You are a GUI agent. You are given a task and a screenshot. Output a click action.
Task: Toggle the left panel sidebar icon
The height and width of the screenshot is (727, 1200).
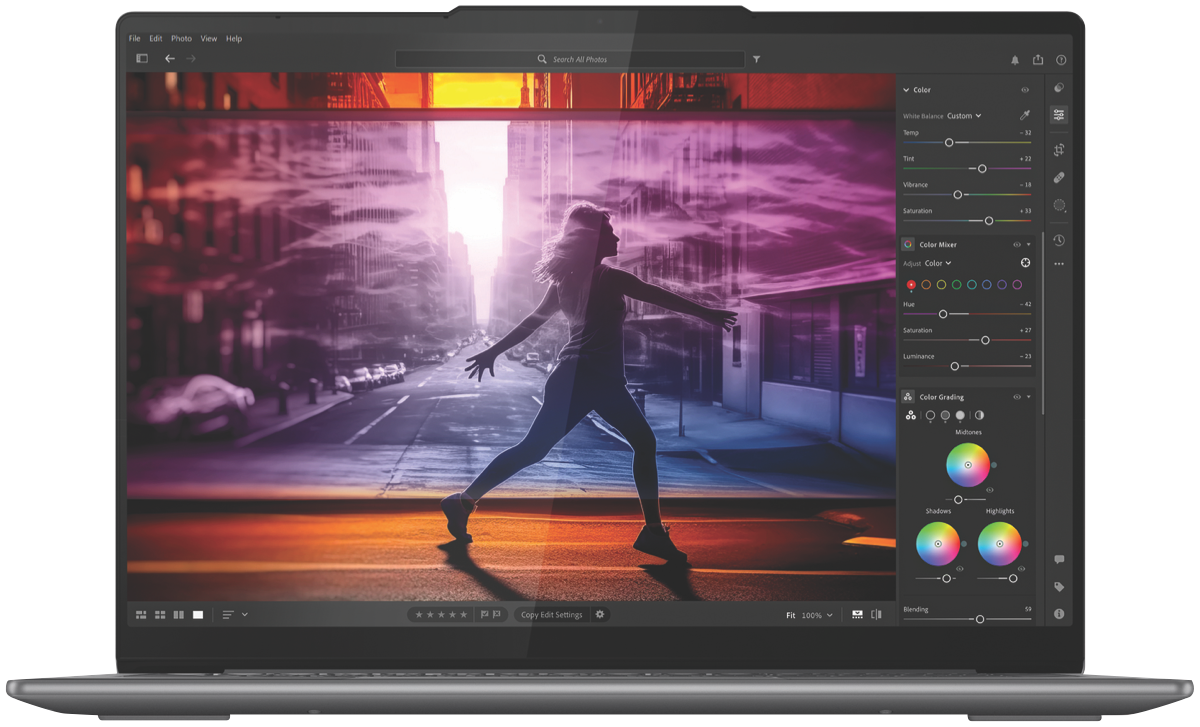coord(142,59)
